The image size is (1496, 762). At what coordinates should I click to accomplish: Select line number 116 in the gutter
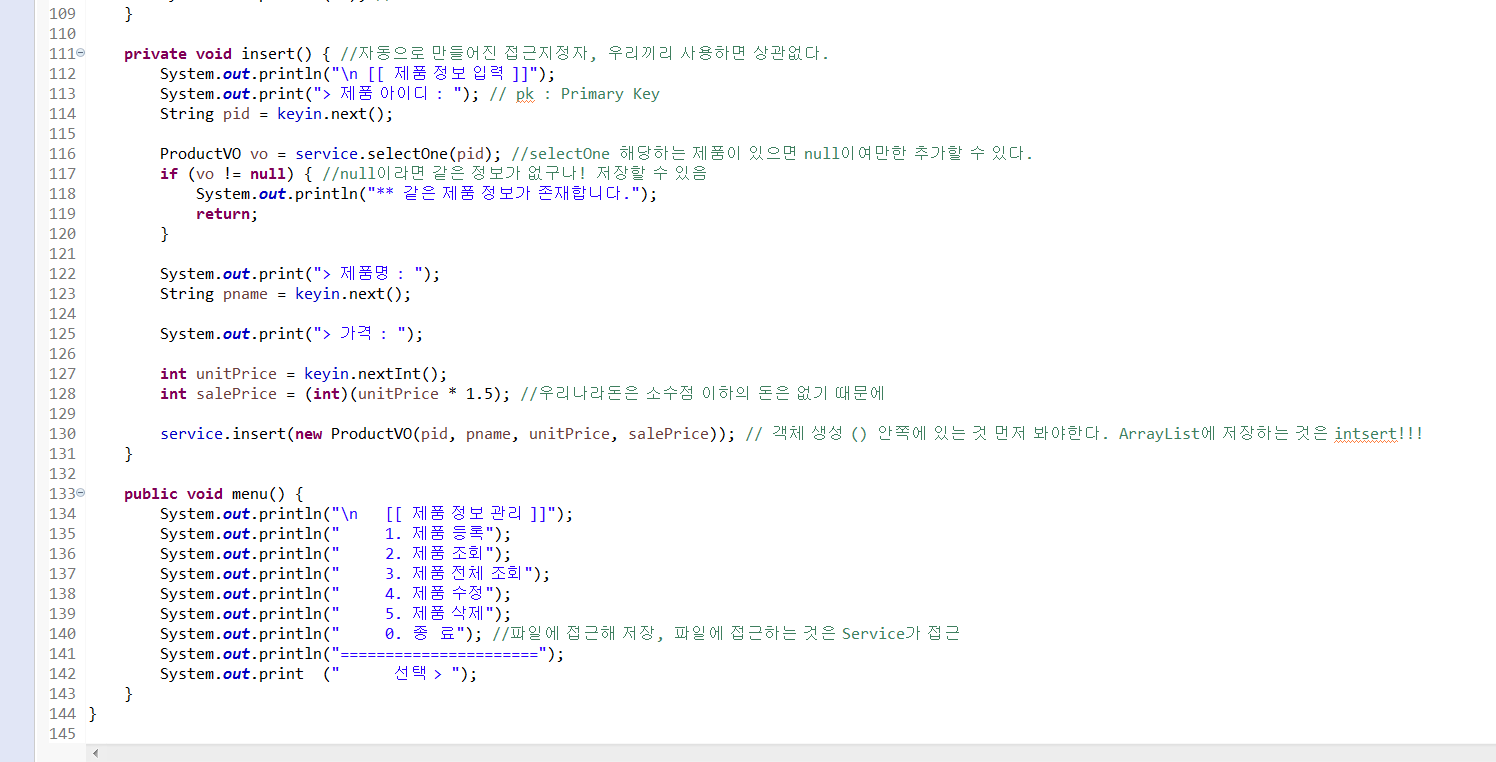pyautogui.click(x=62, y=154)
